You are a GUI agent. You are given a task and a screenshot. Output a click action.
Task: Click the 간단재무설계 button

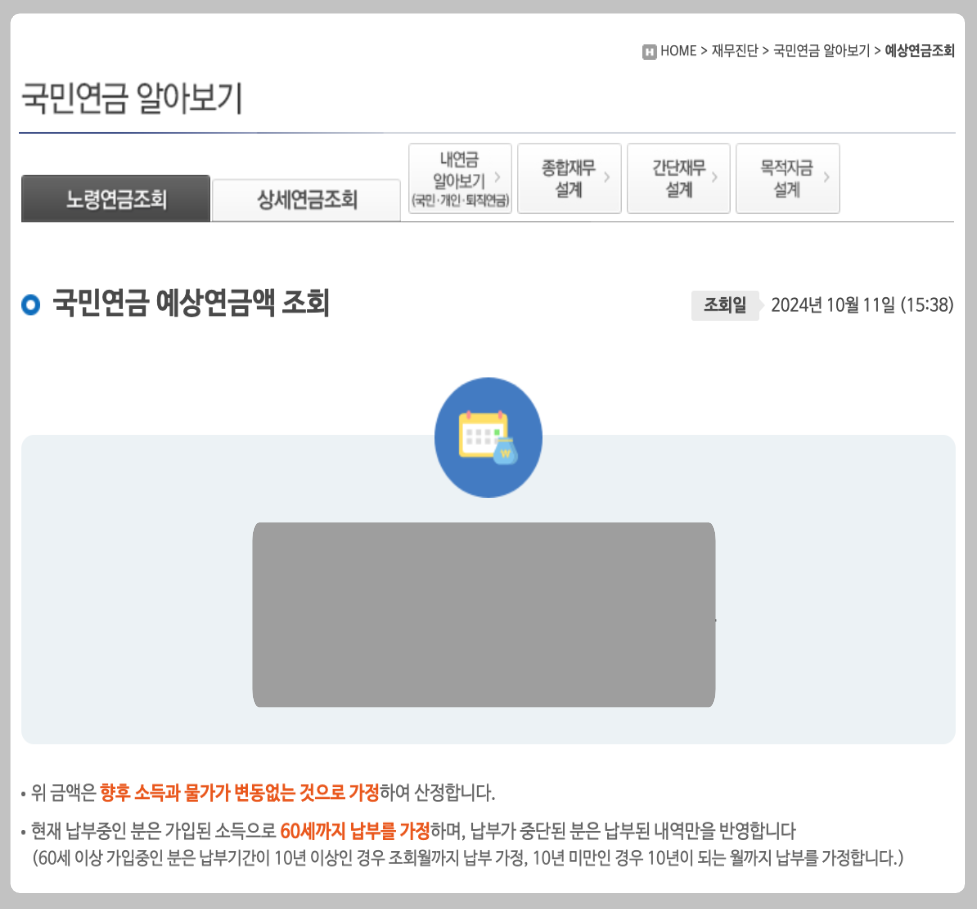pos(678,178)
